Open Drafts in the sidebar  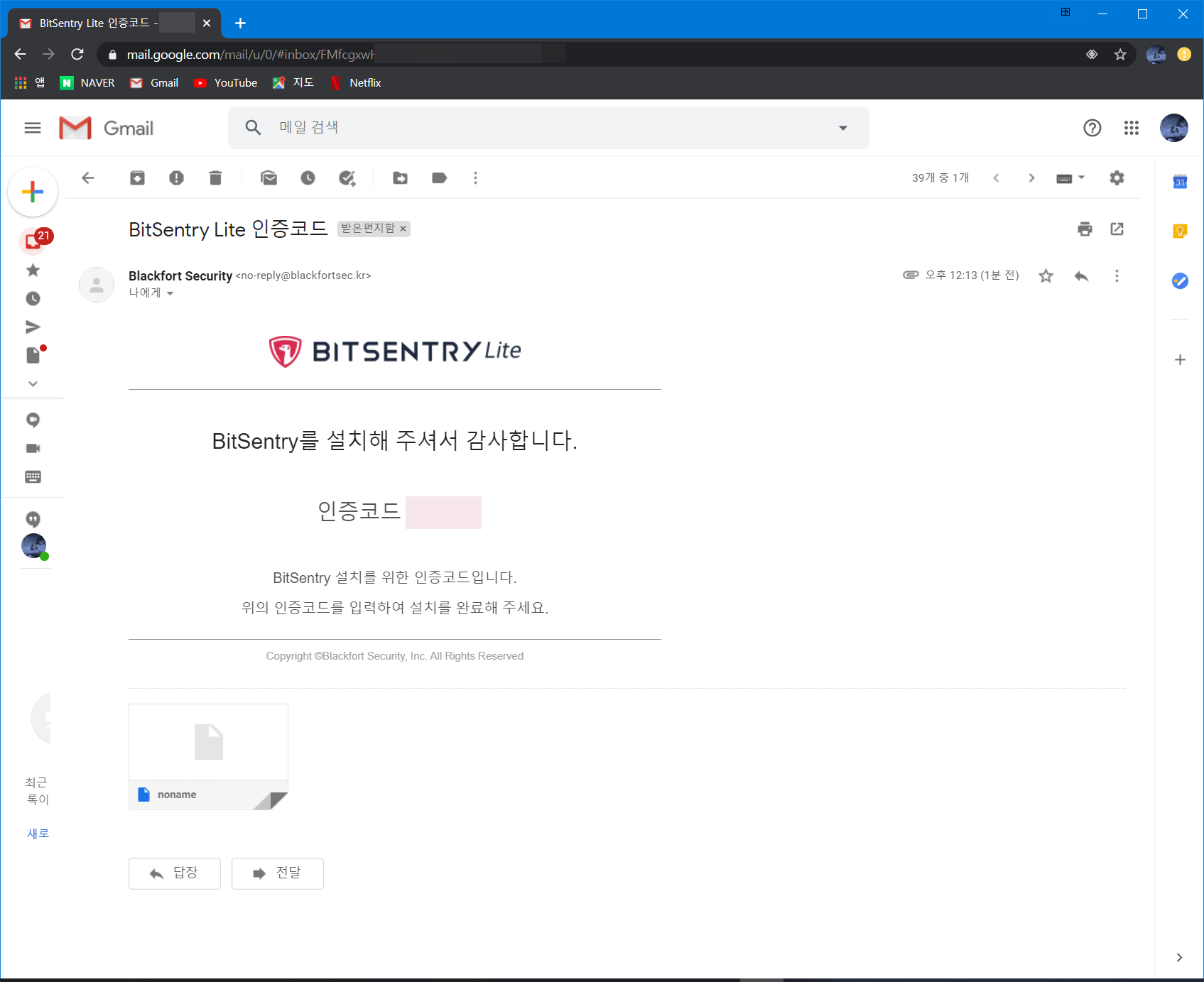(x=33, y=354)
